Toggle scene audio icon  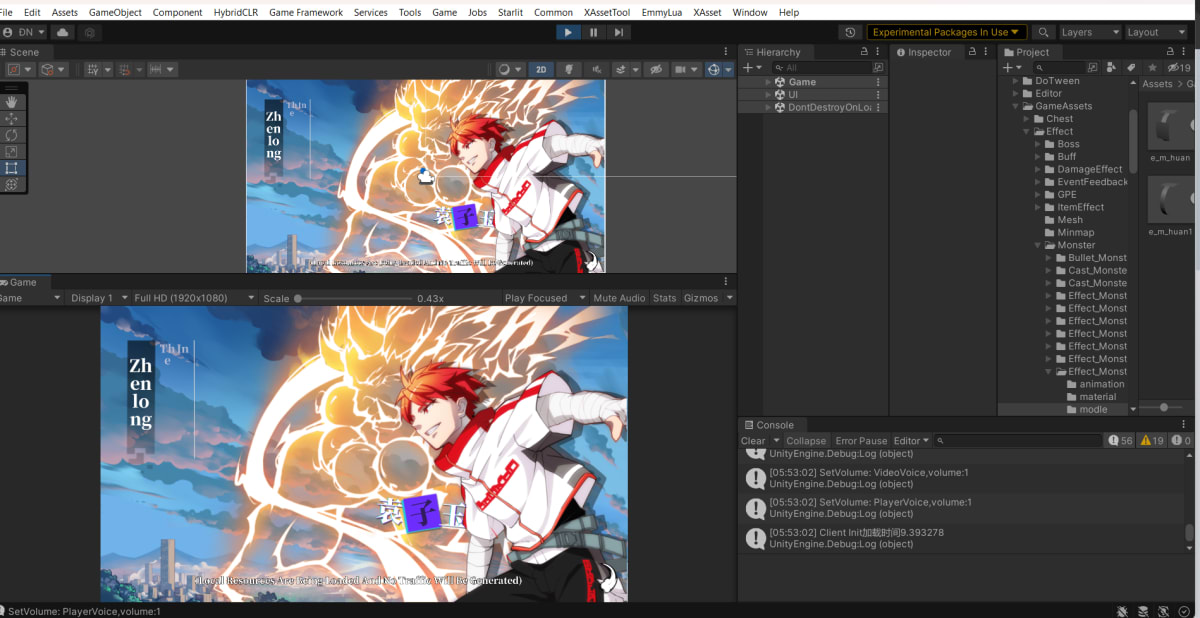597,69
